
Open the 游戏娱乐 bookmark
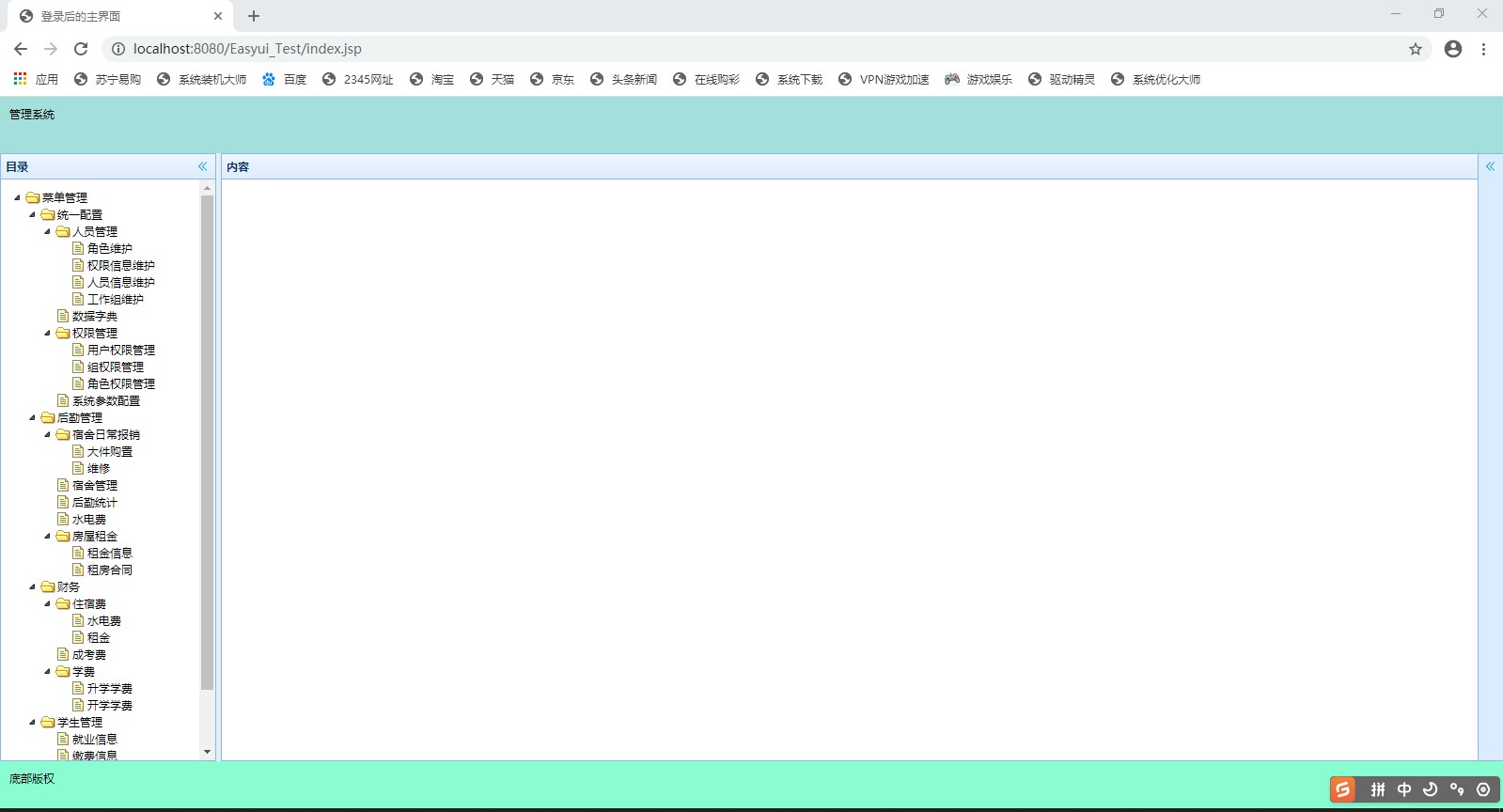coord(979,79)
